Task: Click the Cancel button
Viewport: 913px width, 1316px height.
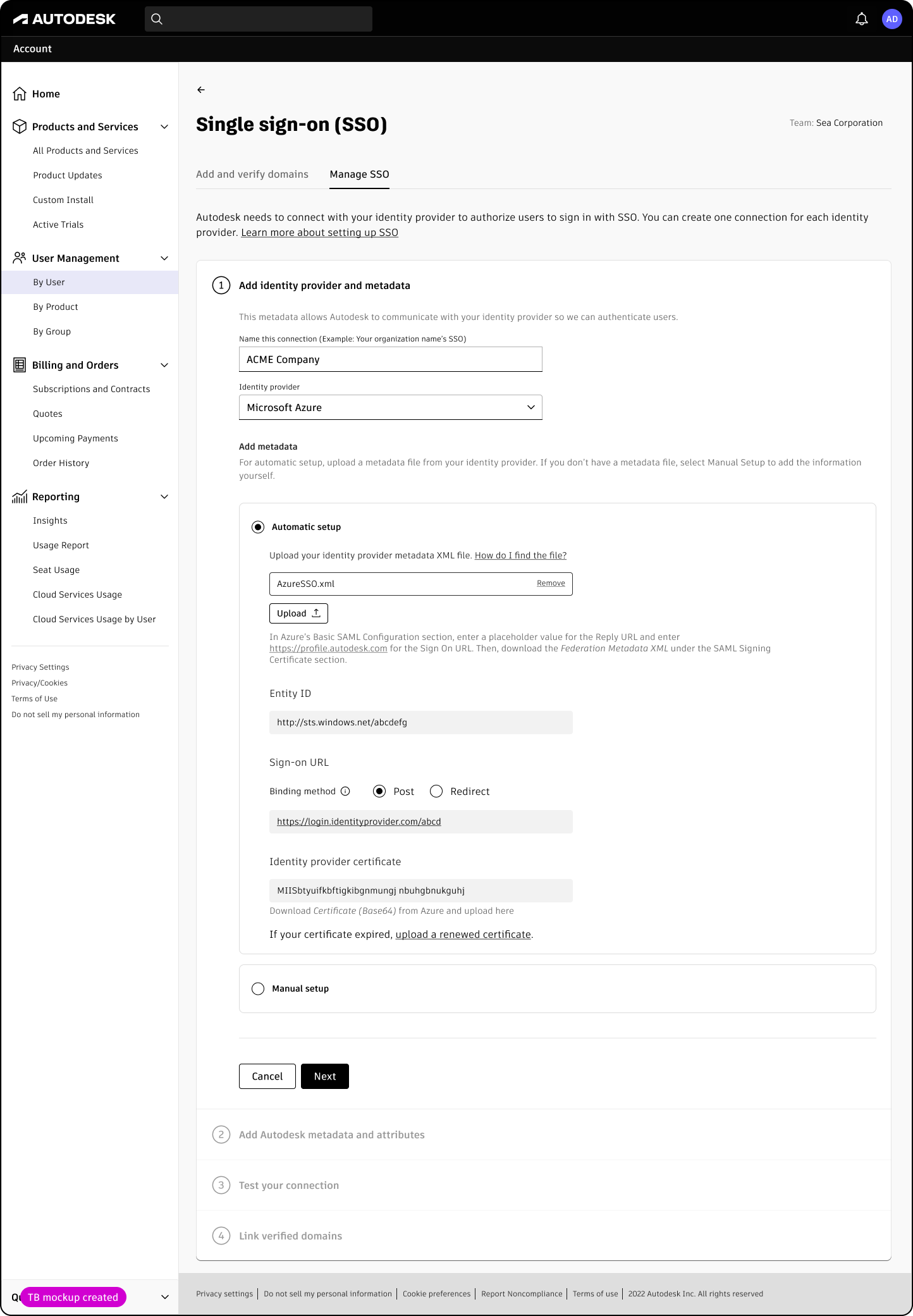Action: tap(267, 1076)
